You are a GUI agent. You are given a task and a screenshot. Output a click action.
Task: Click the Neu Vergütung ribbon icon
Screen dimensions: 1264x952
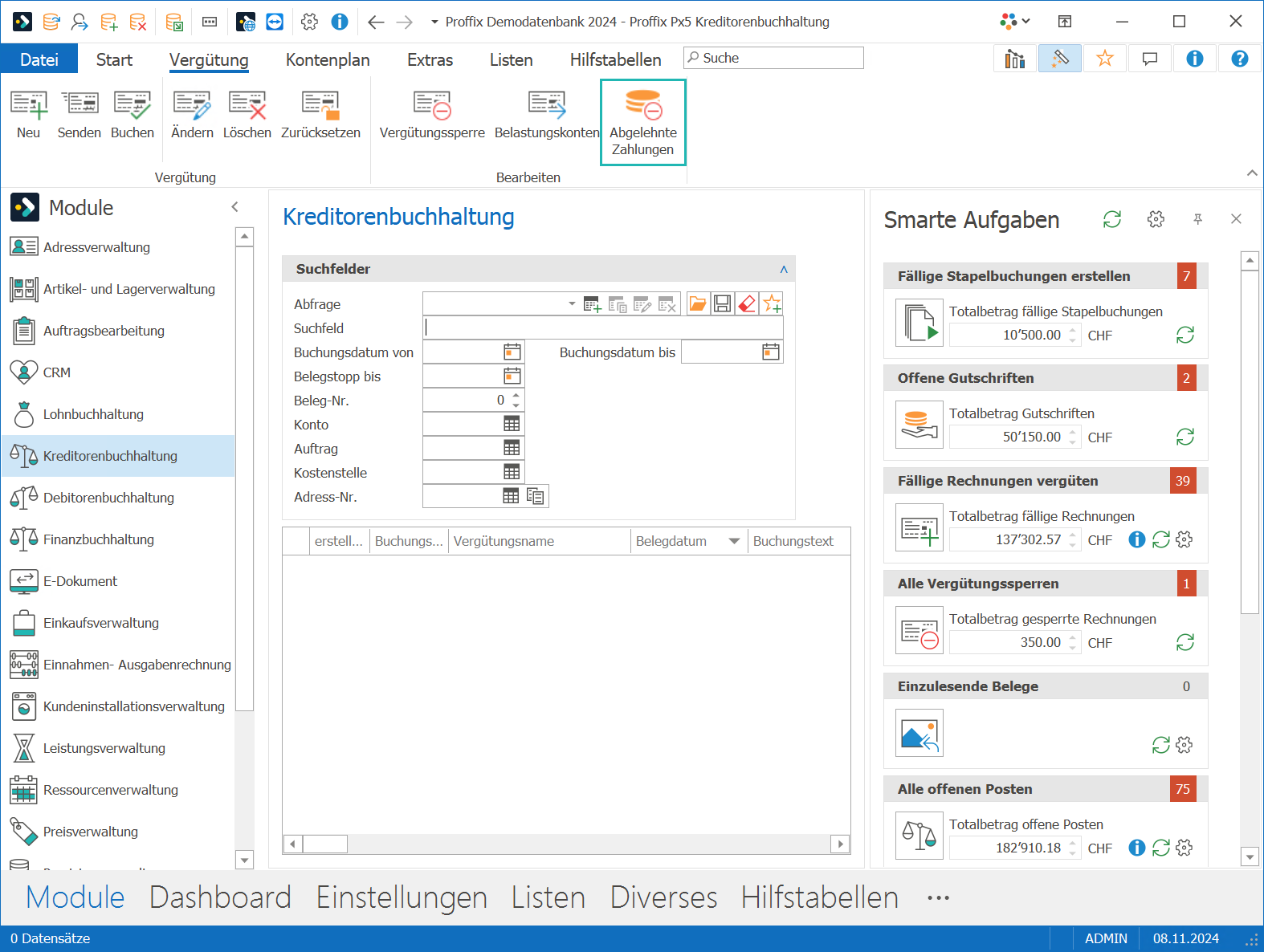click(x=28, y=105)
